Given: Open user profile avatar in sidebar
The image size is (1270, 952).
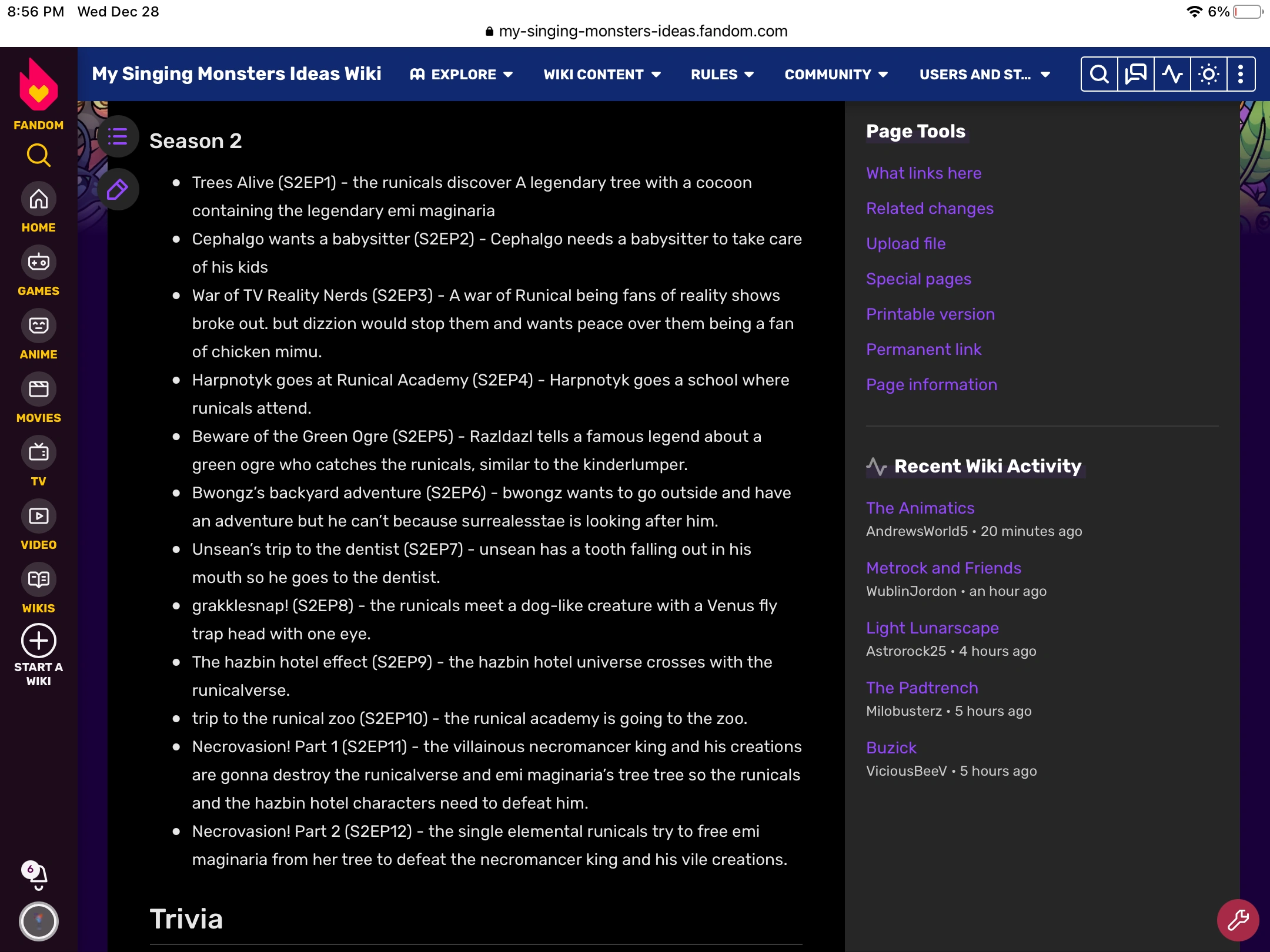Looking at the screenshot, I should (x=38, y=921).
